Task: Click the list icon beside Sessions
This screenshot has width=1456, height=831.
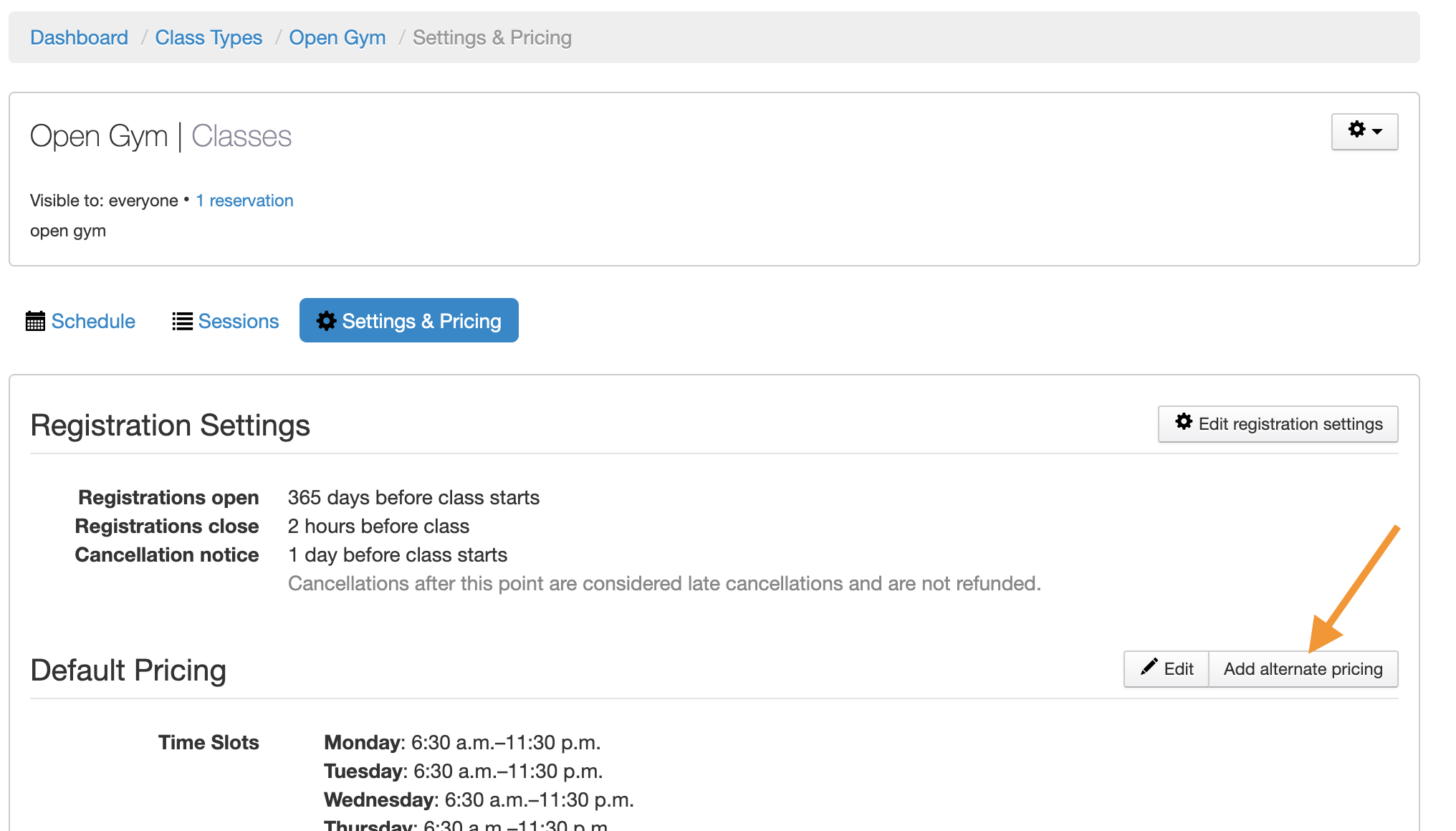Action: (x=182, y=321)
